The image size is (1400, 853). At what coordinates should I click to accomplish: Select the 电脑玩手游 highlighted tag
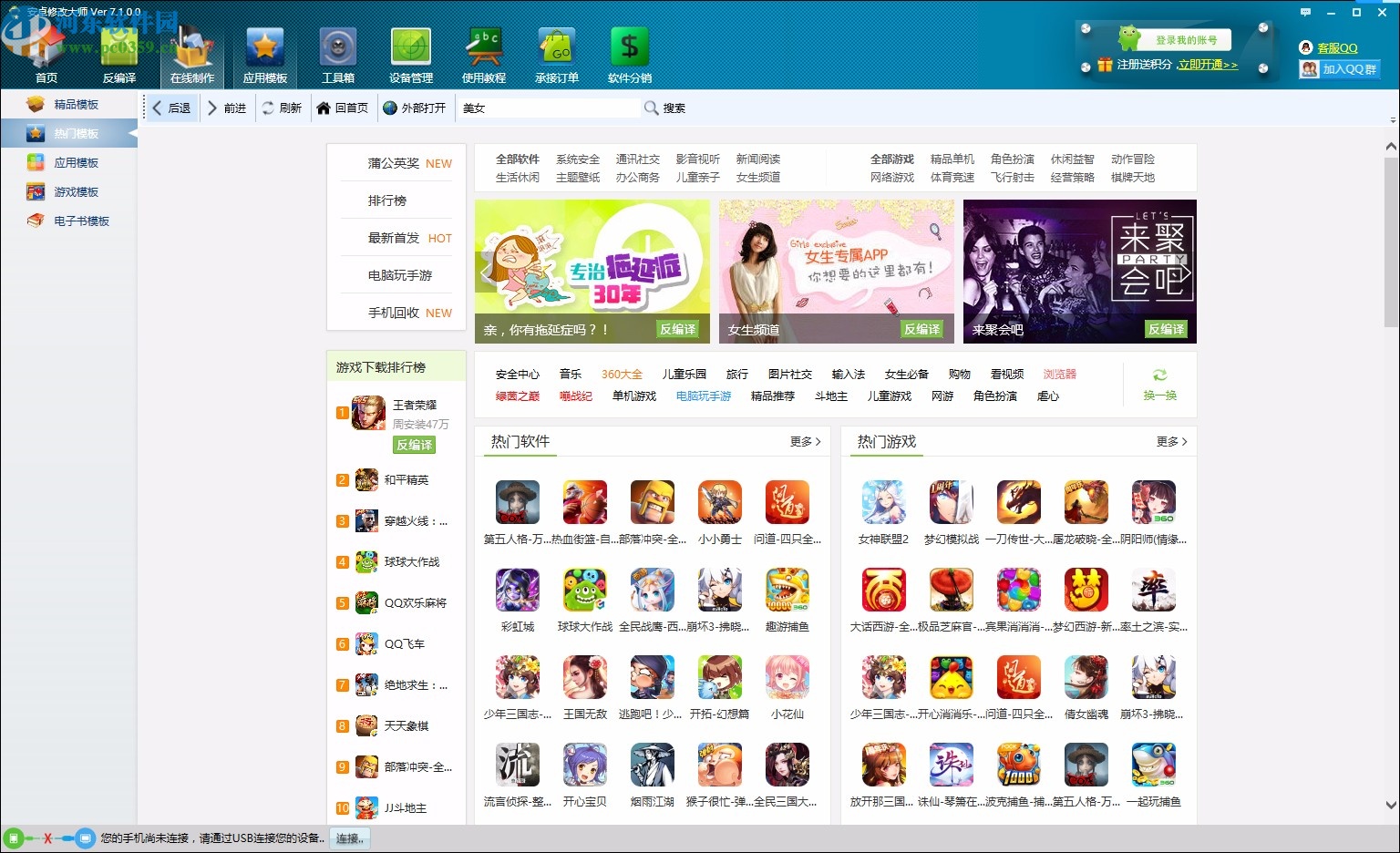pos(703,396)
